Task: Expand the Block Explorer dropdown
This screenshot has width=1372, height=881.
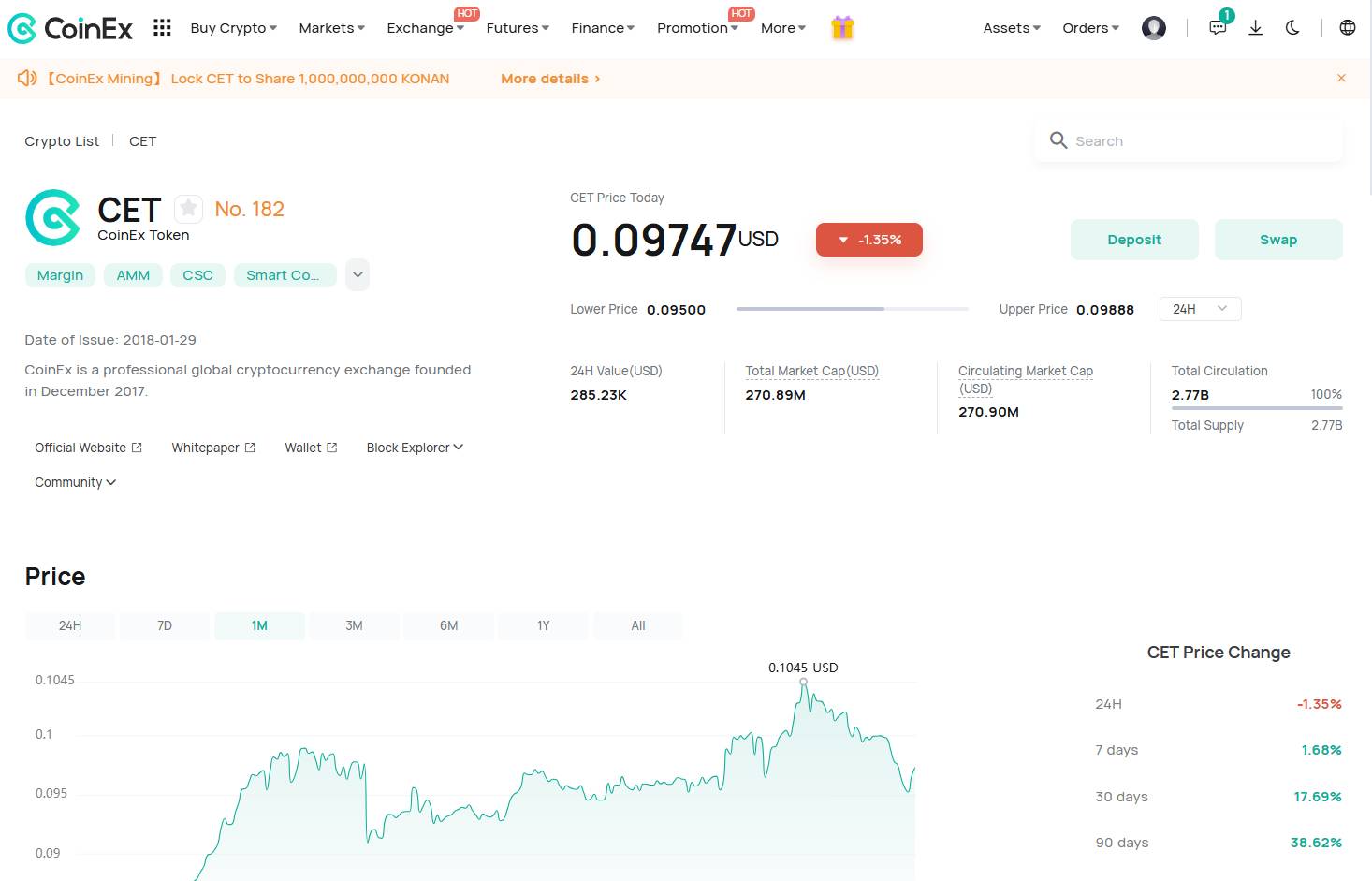Action: 415,448
